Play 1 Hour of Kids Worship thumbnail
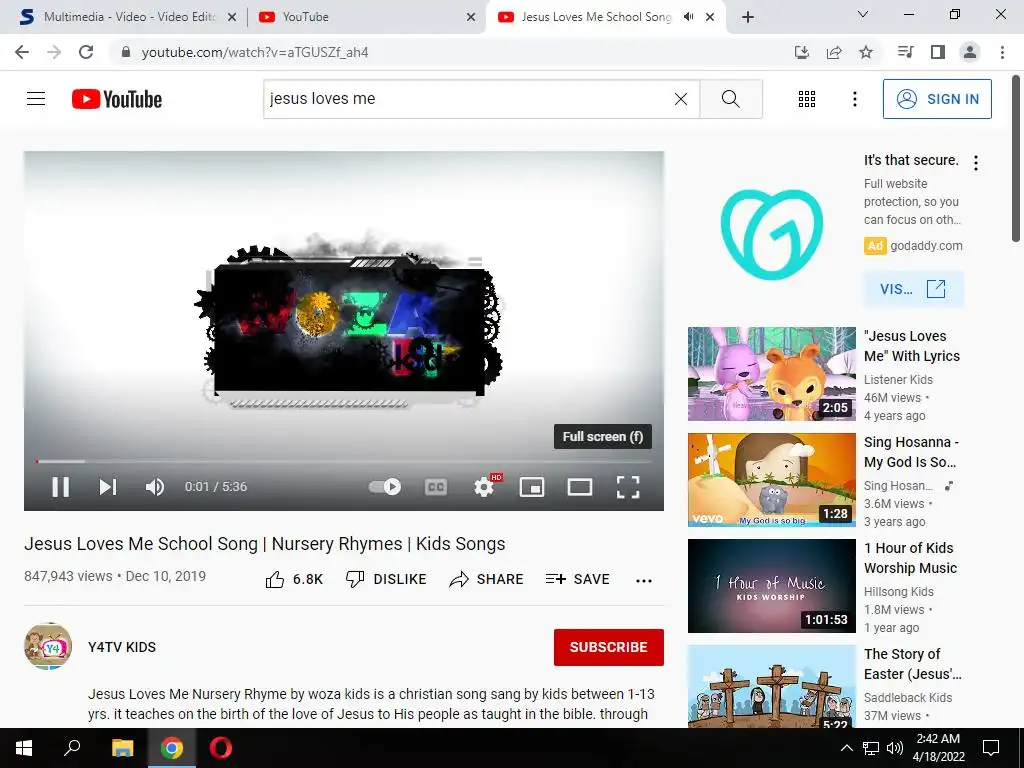Viewport: 1024px width, 768px height. pos(771,586)
